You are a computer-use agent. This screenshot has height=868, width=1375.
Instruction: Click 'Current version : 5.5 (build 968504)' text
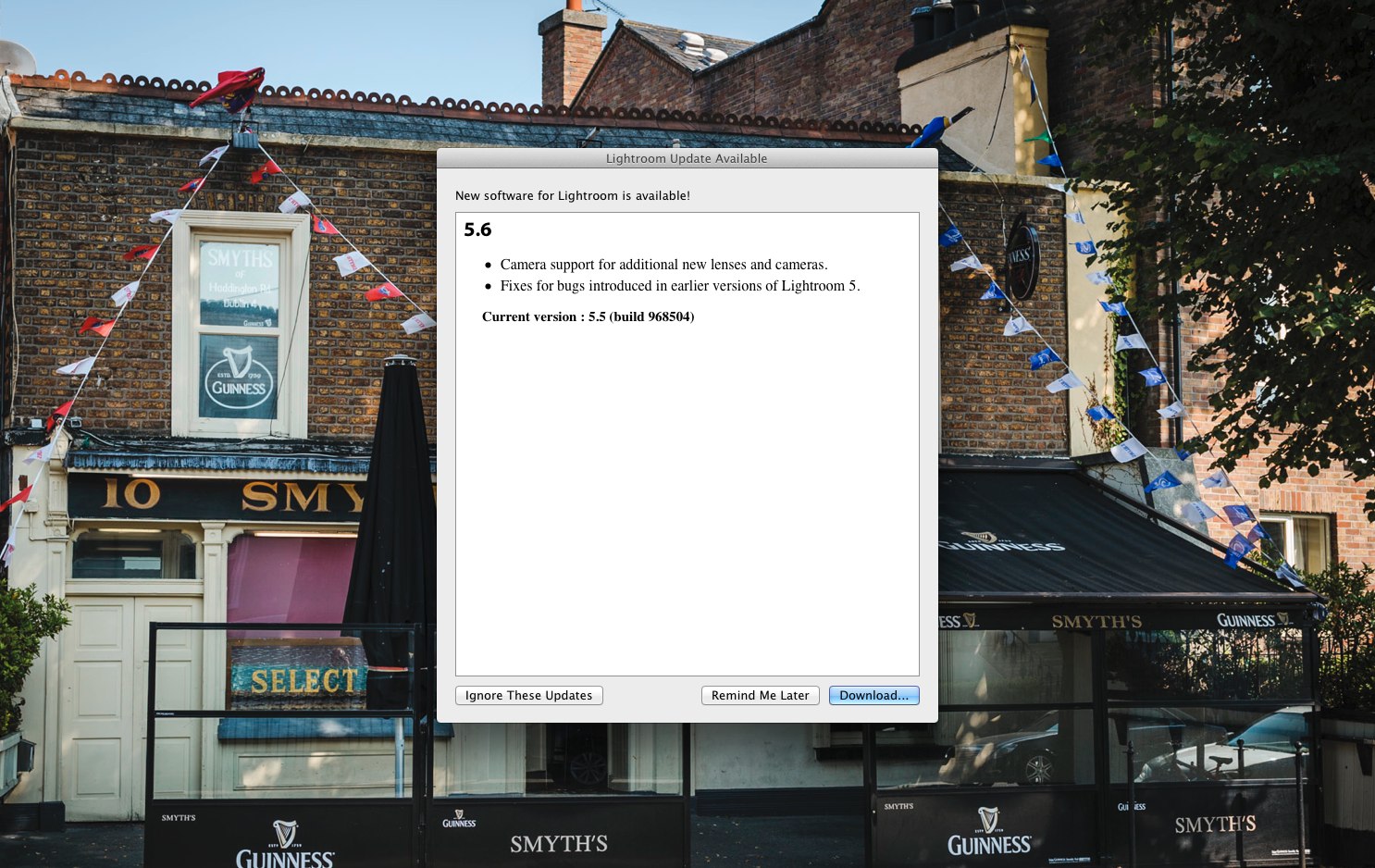(588, 316)
